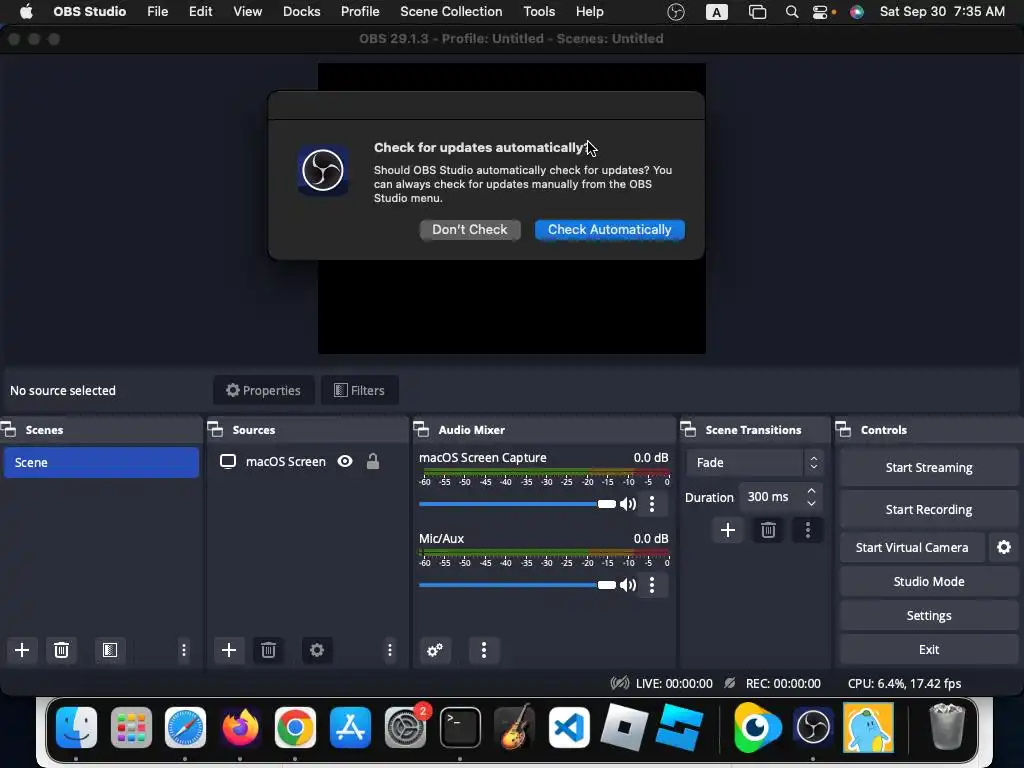Viewport: 1024px width, 768px height.
Task: Open OBS Settings button
Action: [929, 615]
